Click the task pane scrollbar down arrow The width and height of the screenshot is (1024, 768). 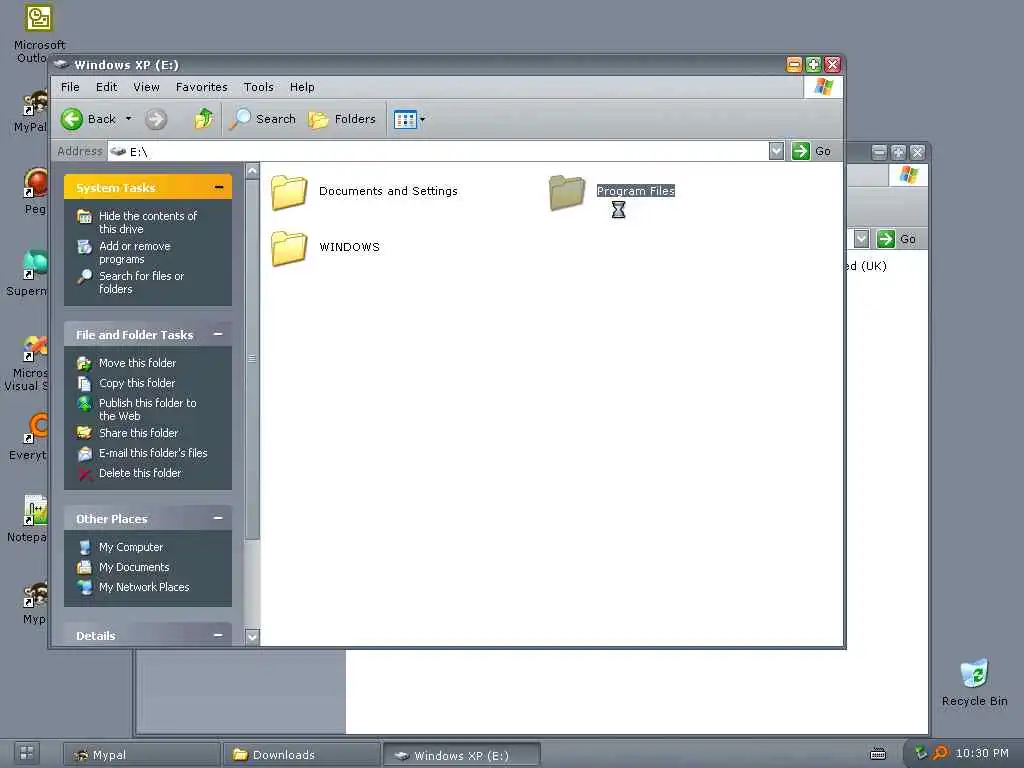pos(252,637)
